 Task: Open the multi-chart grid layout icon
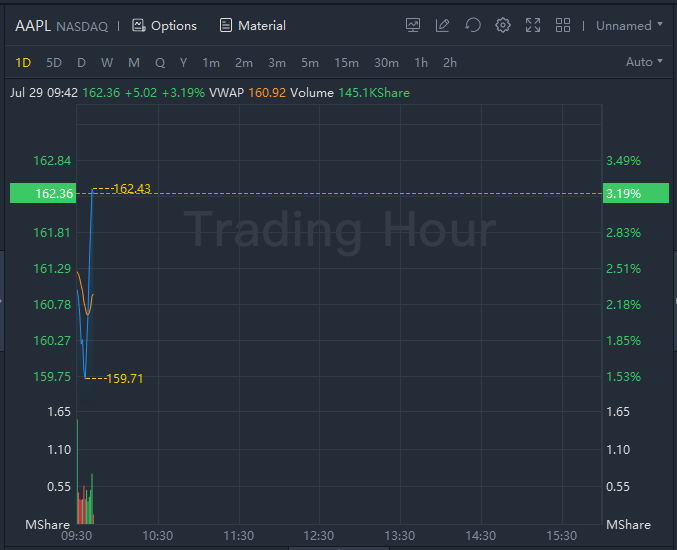(563, 25)
